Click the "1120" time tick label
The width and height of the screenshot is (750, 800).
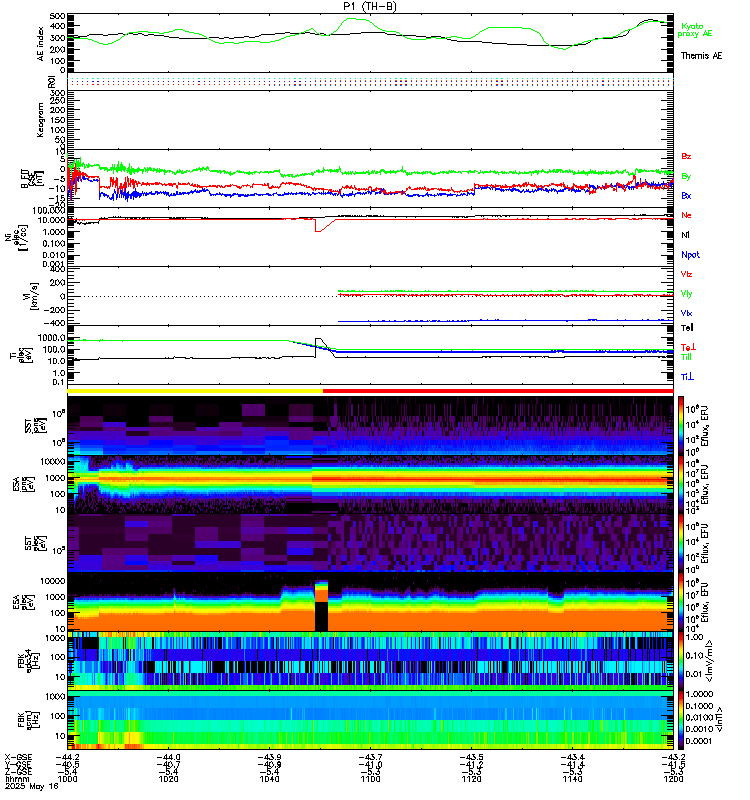coord(471,779)
